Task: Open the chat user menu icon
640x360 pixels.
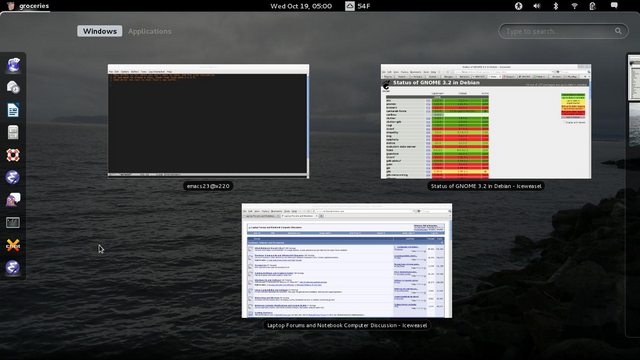Action: click(614, 5)
